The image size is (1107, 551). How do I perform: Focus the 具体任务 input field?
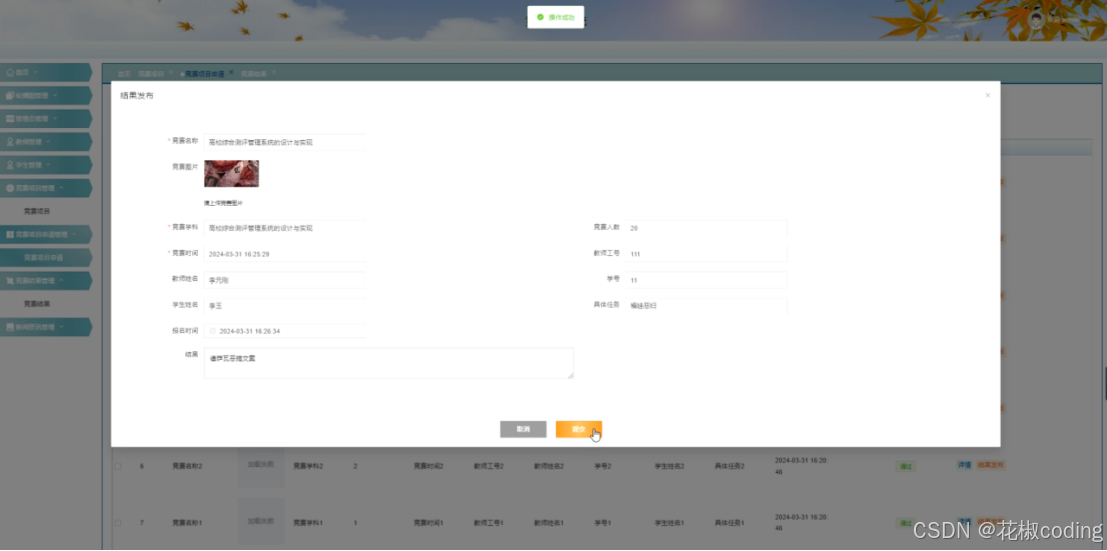pyautogui.click(x=706, y=305)
